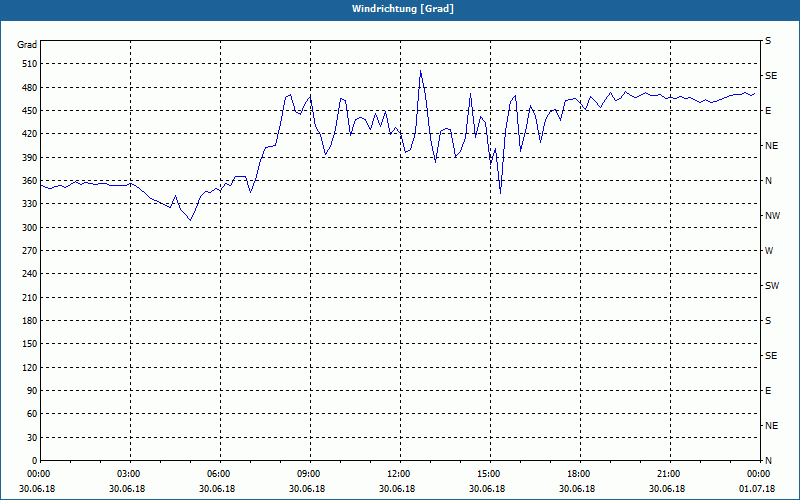Click the 480 value on the degree axis

30,87
